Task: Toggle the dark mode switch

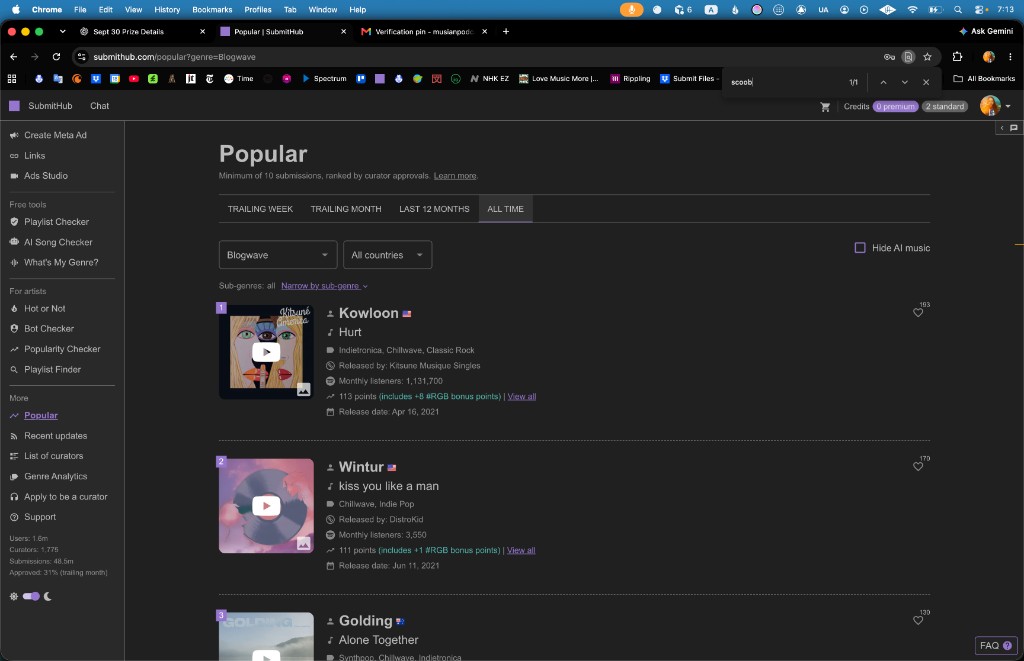Action: coord(31,596)
